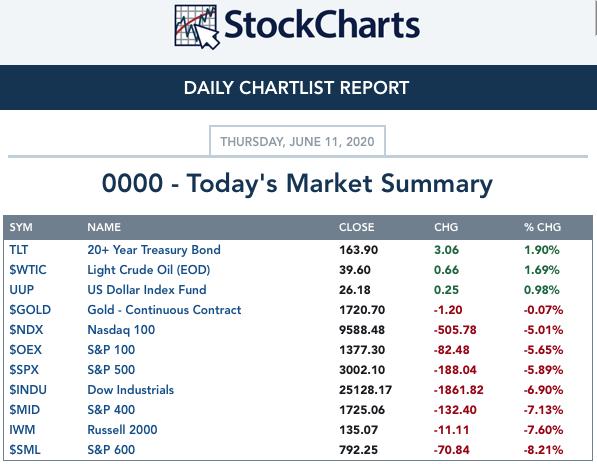Select the $WTIC symbol
Screen dimensions: 597x464
pos(28,270)
